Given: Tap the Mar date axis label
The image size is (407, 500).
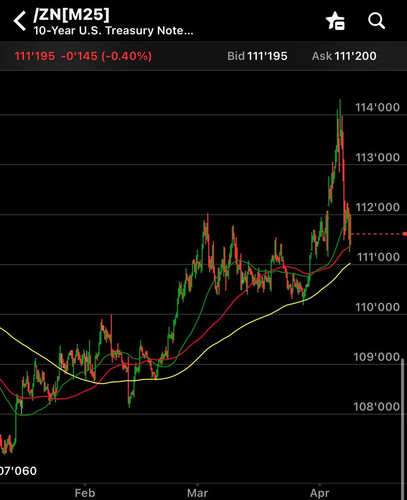Looking at the screenshot, I should tap(197, 493).
